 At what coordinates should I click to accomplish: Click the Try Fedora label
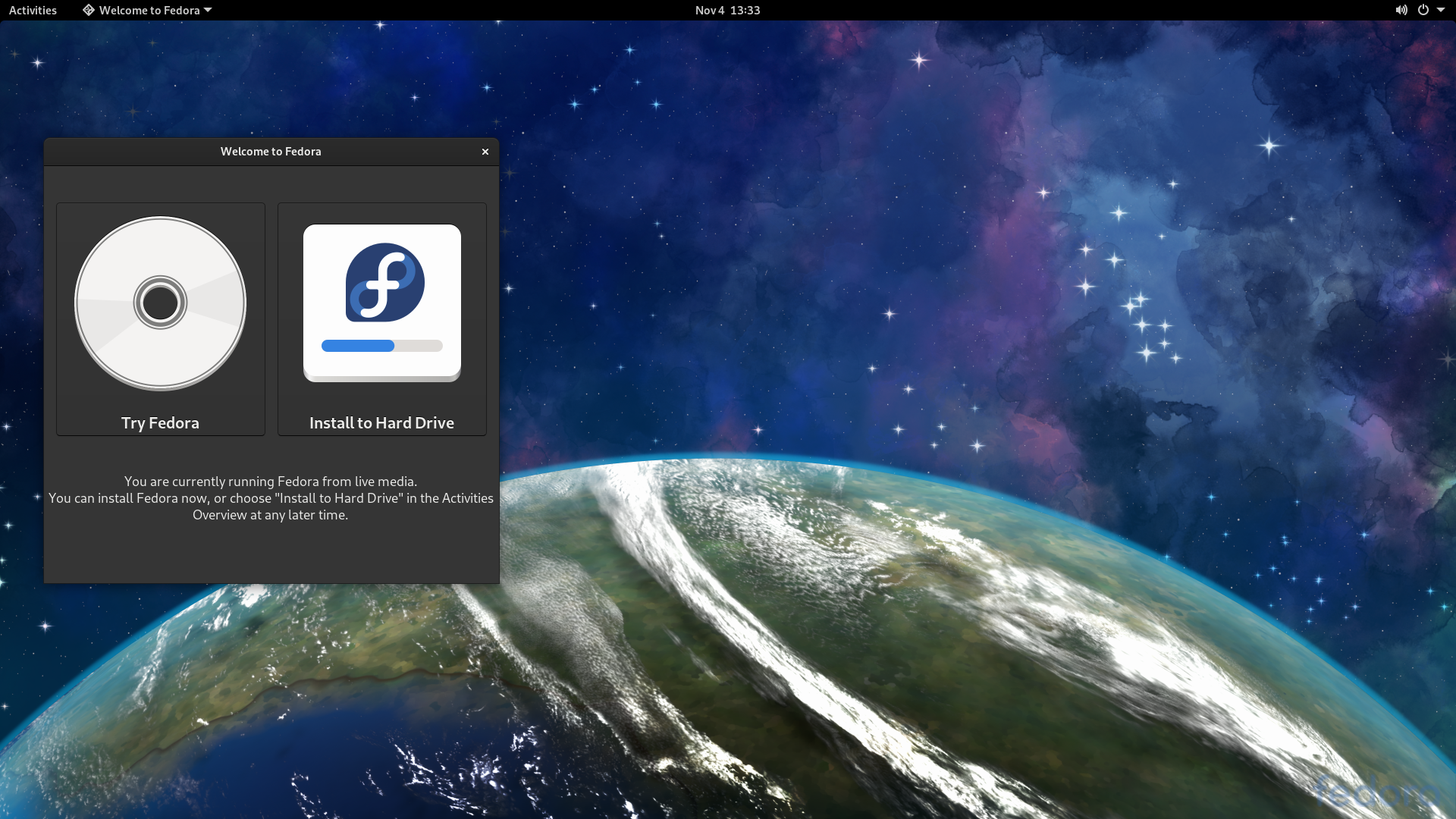point(160,423)
